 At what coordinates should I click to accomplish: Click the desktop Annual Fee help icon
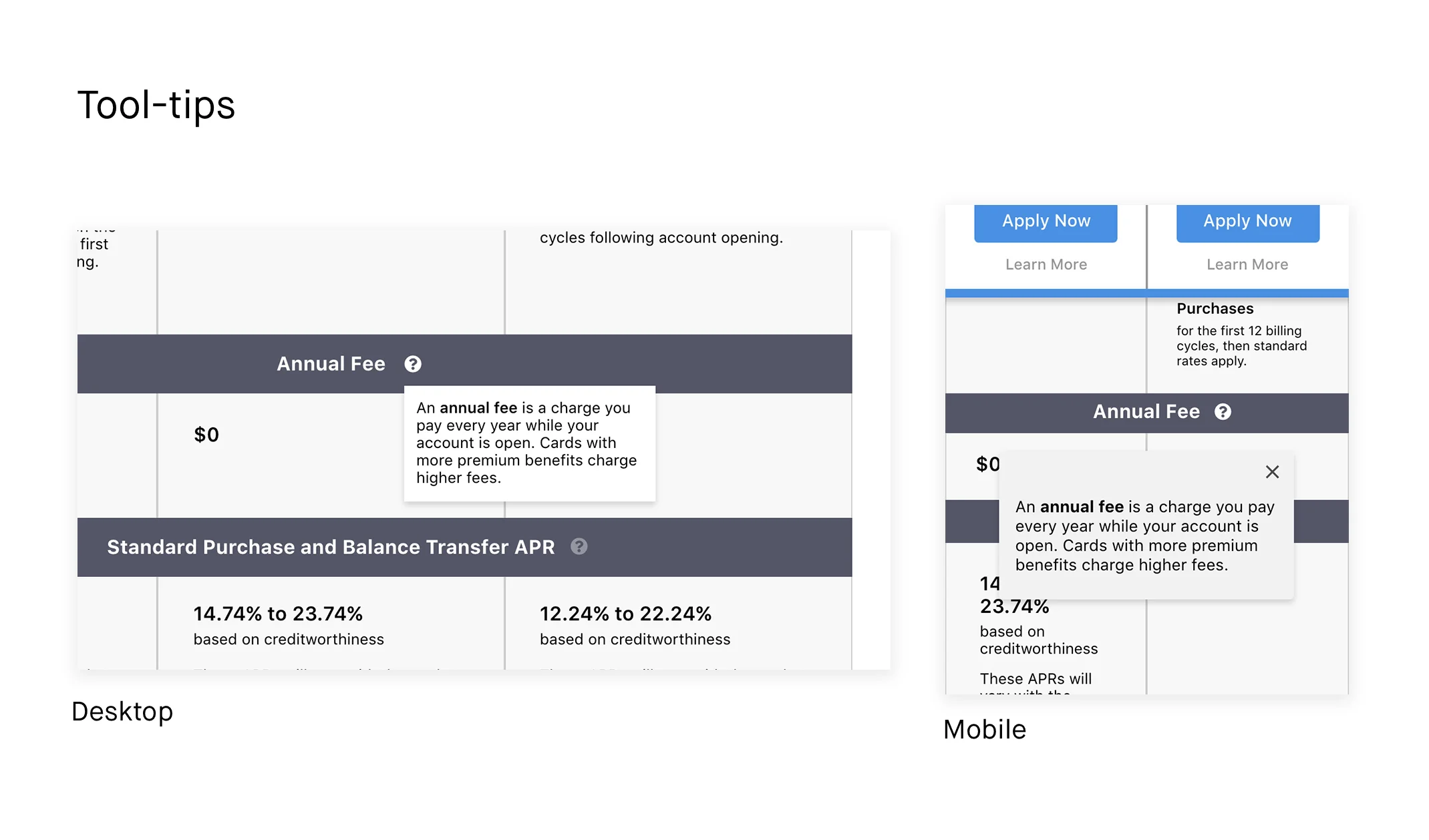click(413, 364)
